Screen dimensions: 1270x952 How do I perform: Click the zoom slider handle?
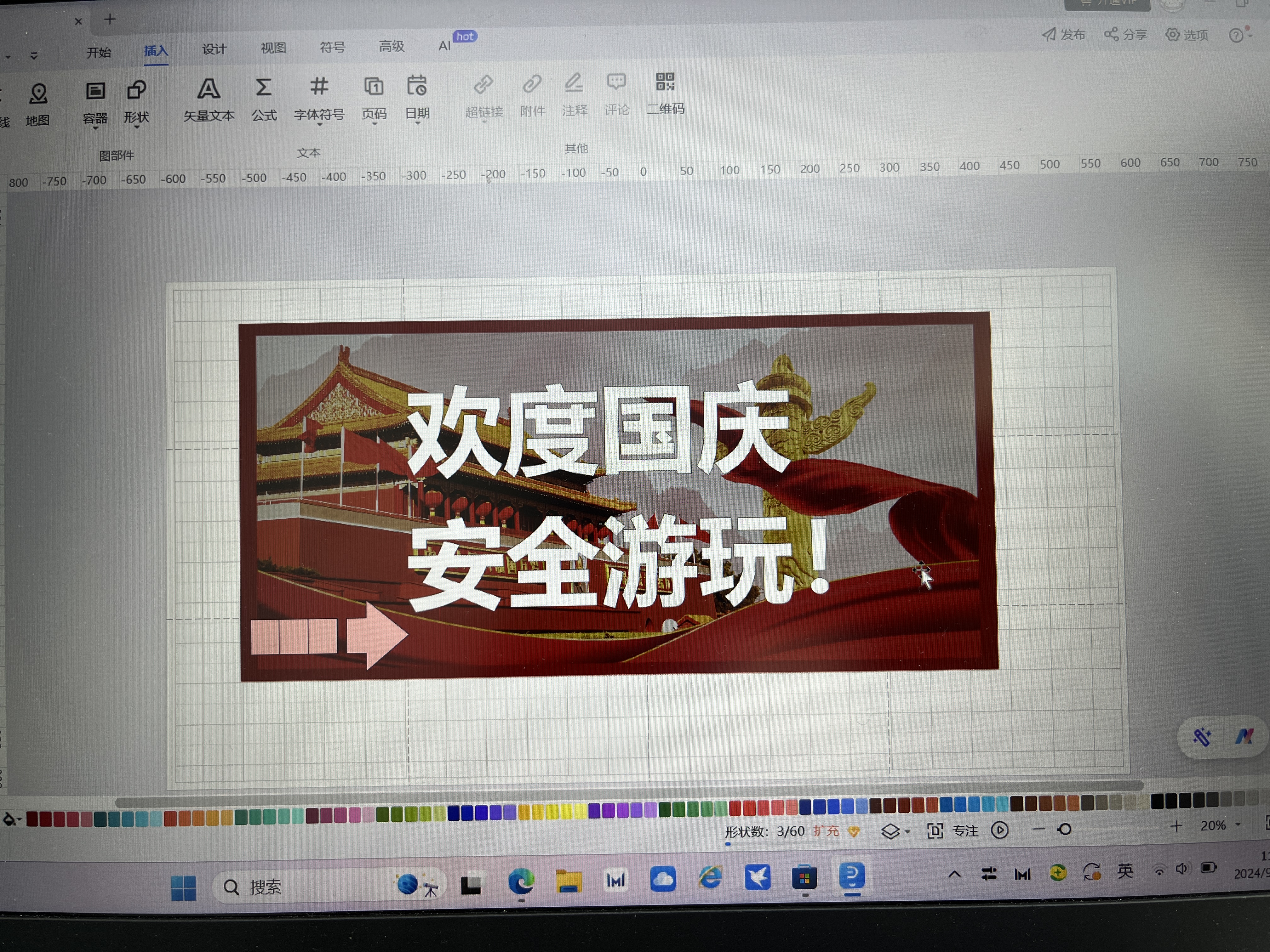[x=1064, y=829]
